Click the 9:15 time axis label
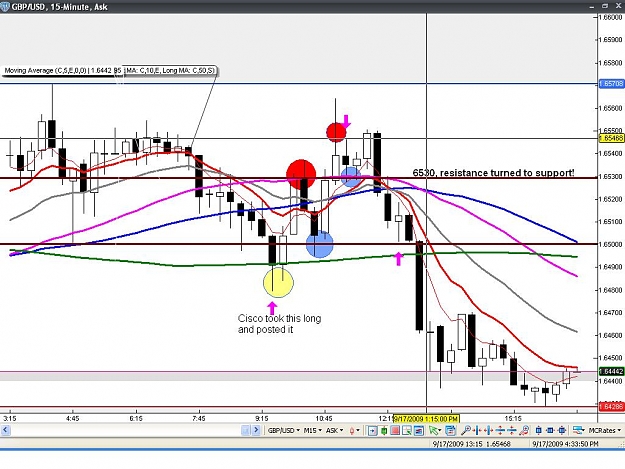625x469 pixels. pos(261,418)
